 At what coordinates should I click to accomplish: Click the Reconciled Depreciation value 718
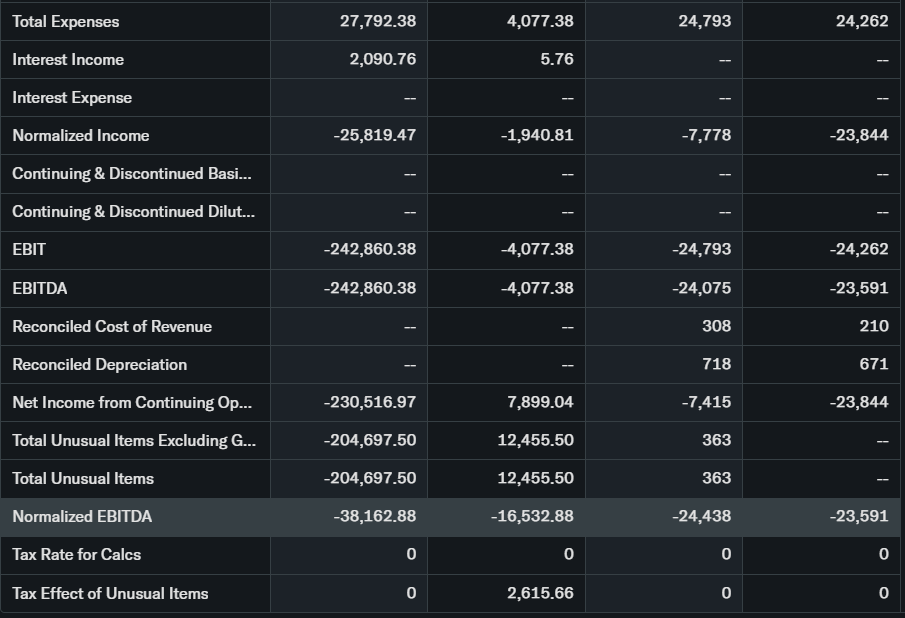(x=716, y=364)
